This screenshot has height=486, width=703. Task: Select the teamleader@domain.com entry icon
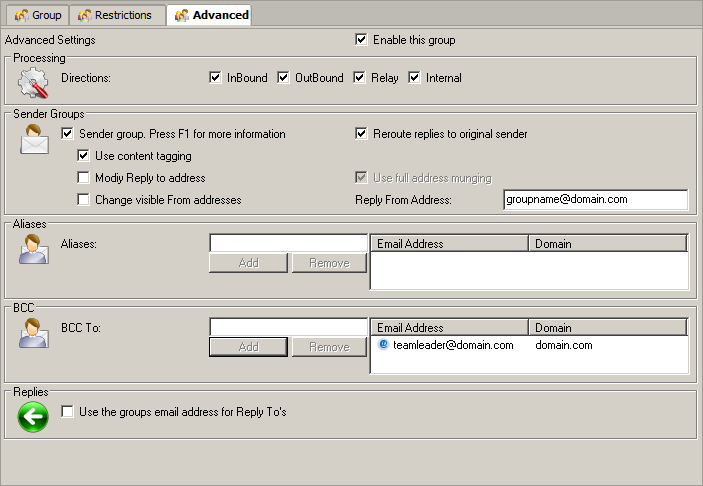pyautogui.click(x=384, y=345)
